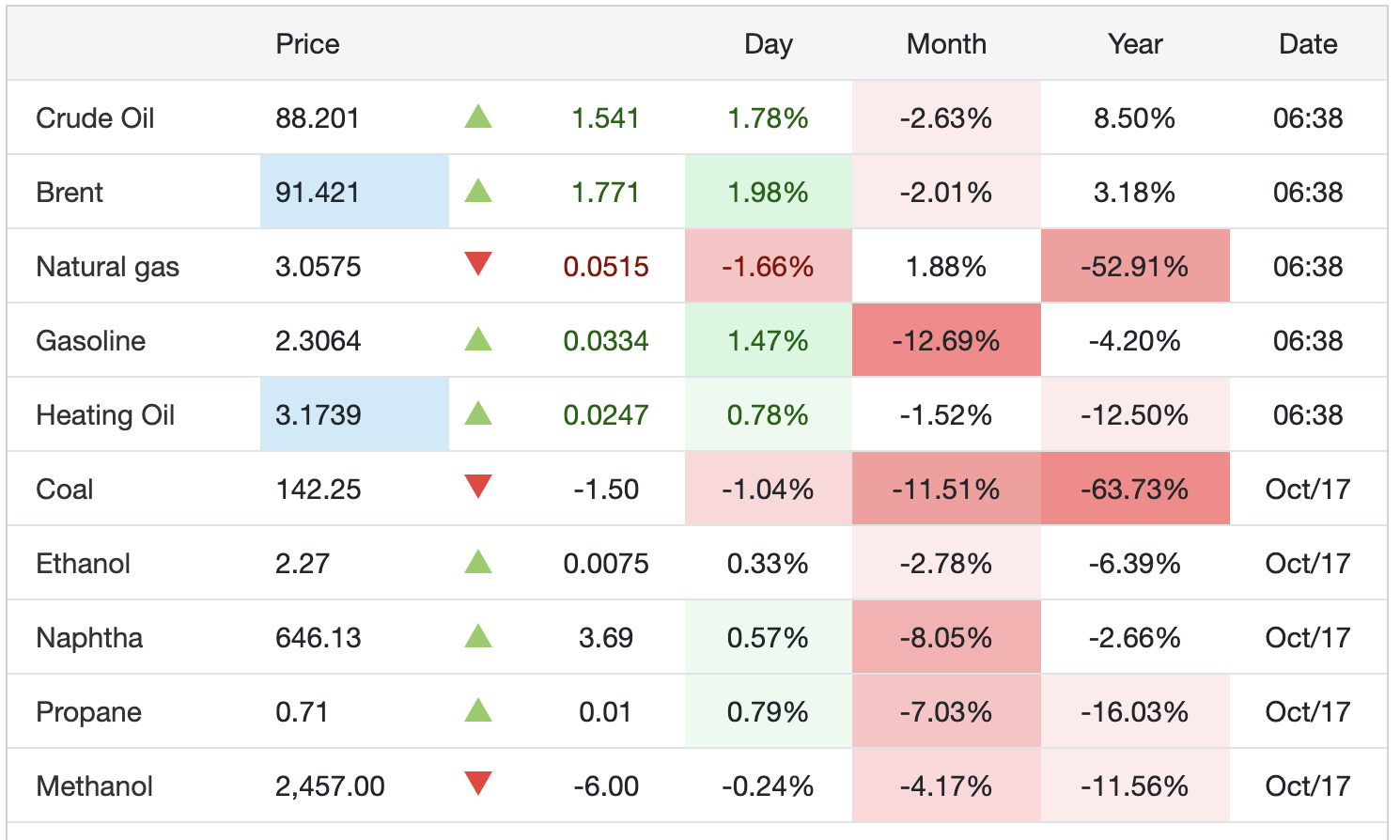
Task: Select Coal price 142.25
Action: pos(318,490)
